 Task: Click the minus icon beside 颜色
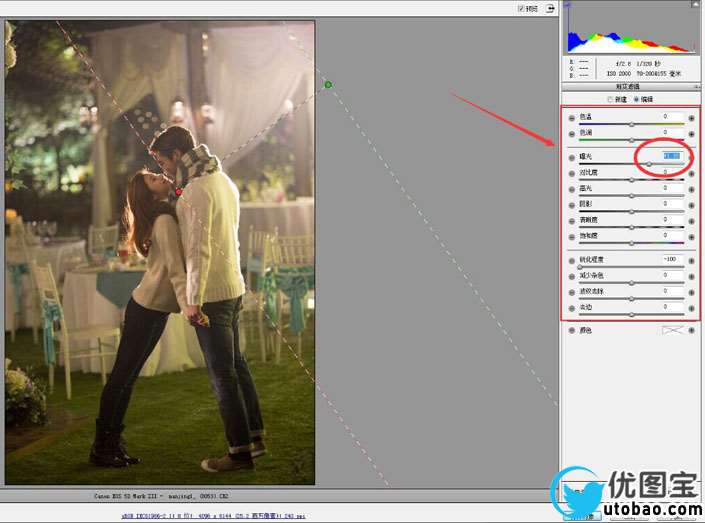click(571, 330)
